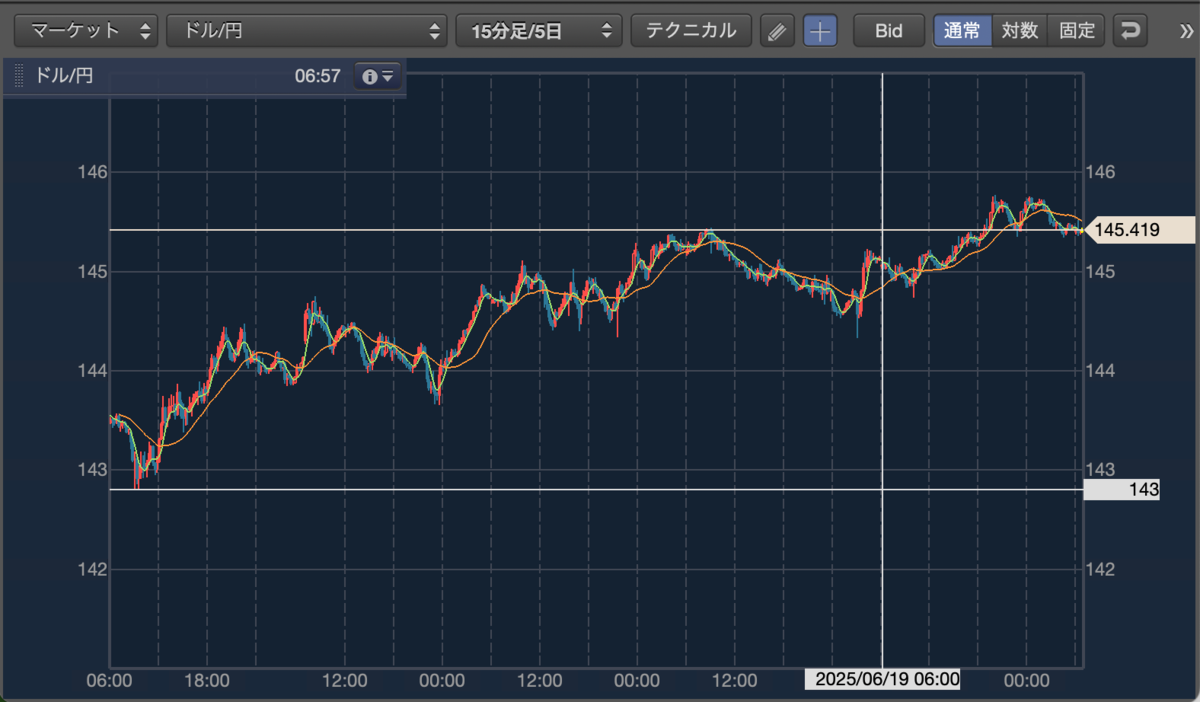1200x702 pixels.
Task: Grab the dotted handle of ドル/円 panel
Action: [x=18, y=76]
